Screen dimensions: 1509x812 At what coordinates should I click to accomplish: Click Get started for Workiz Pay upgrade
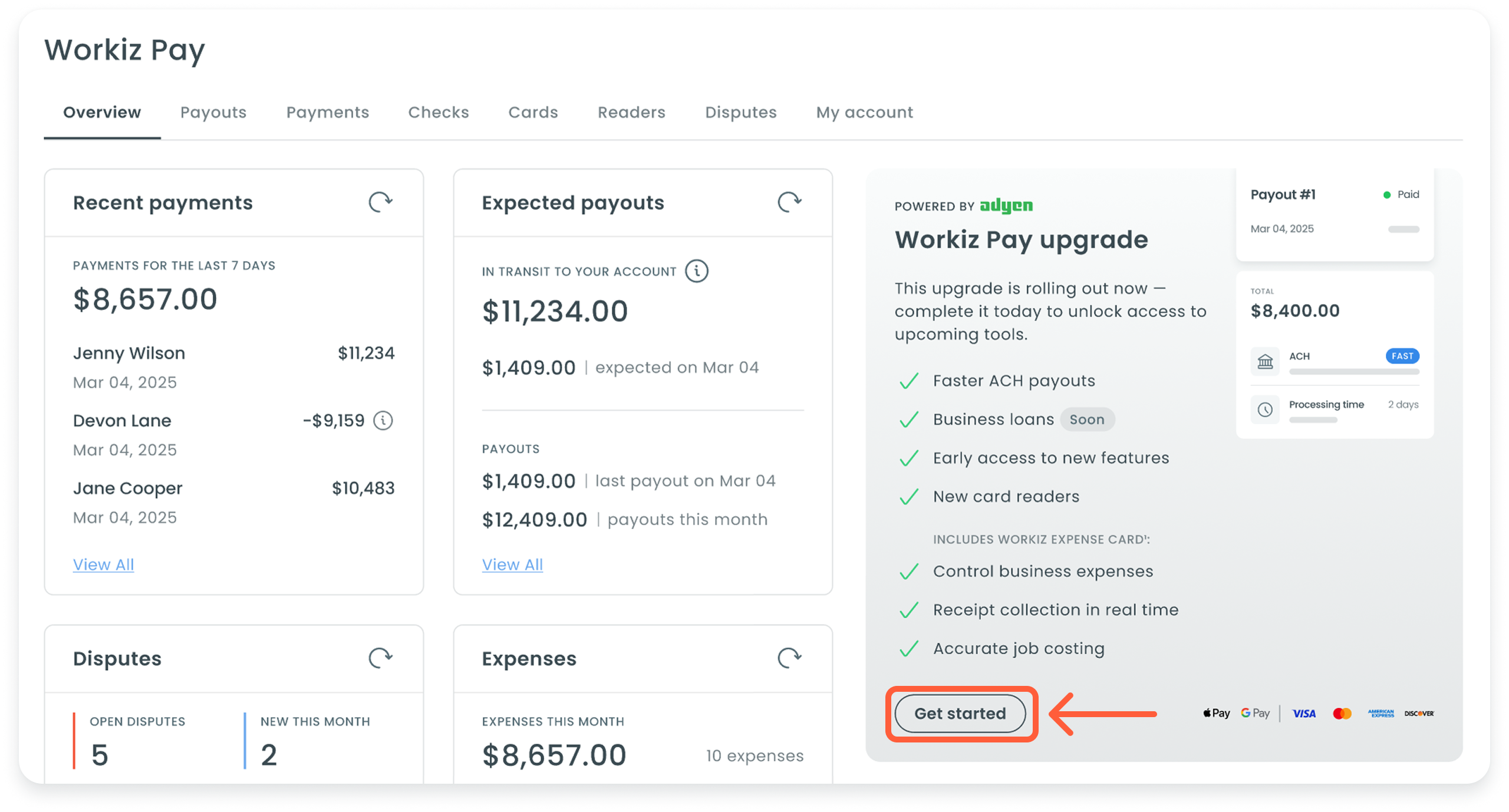pos(960,714)
